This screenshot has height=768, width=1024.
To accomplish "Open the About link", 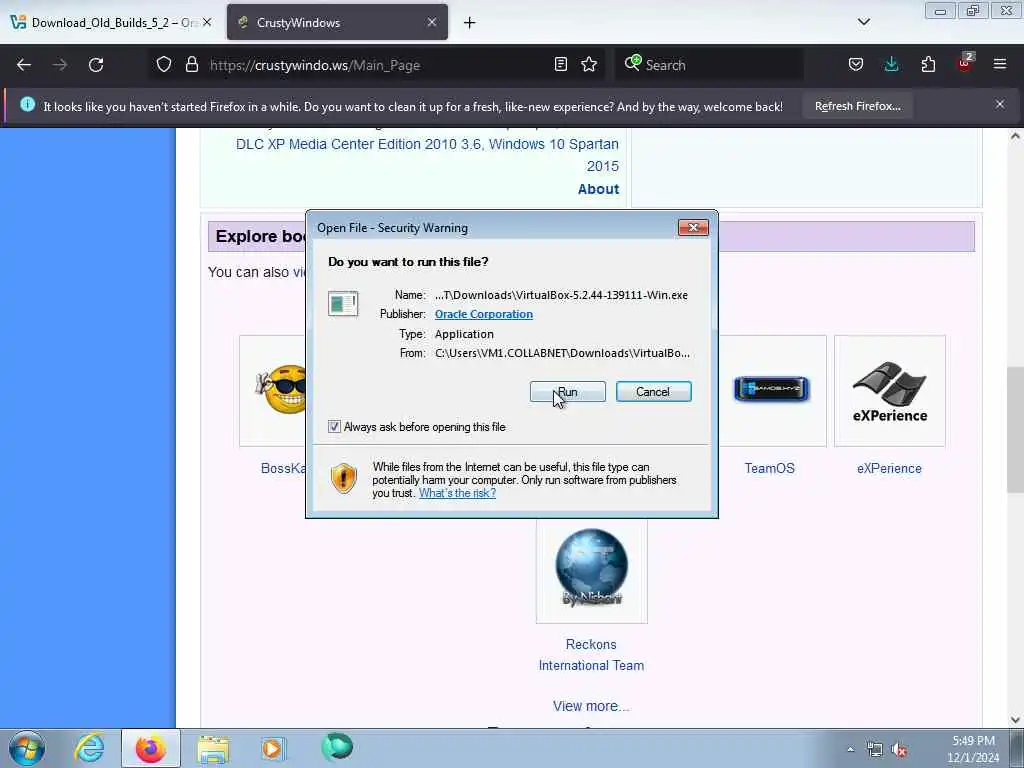I will (x=598, y=189).
